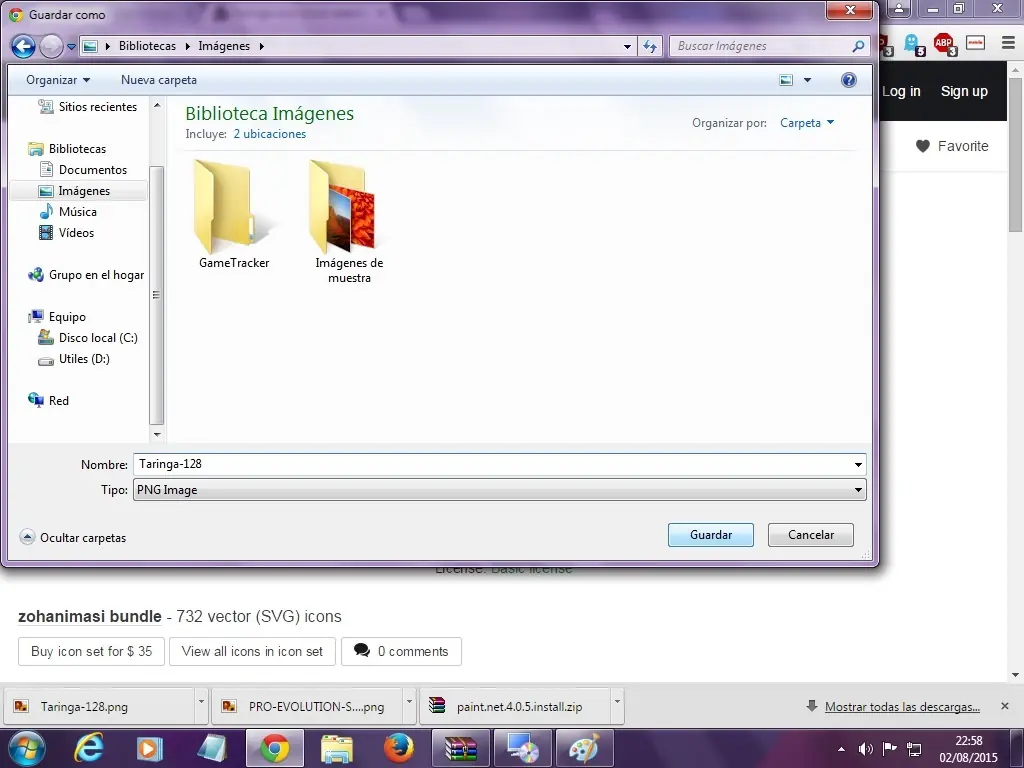Open the Tipo PNG Image dropdown
This screenshot has height=768, width=1024.
[500, 490]
